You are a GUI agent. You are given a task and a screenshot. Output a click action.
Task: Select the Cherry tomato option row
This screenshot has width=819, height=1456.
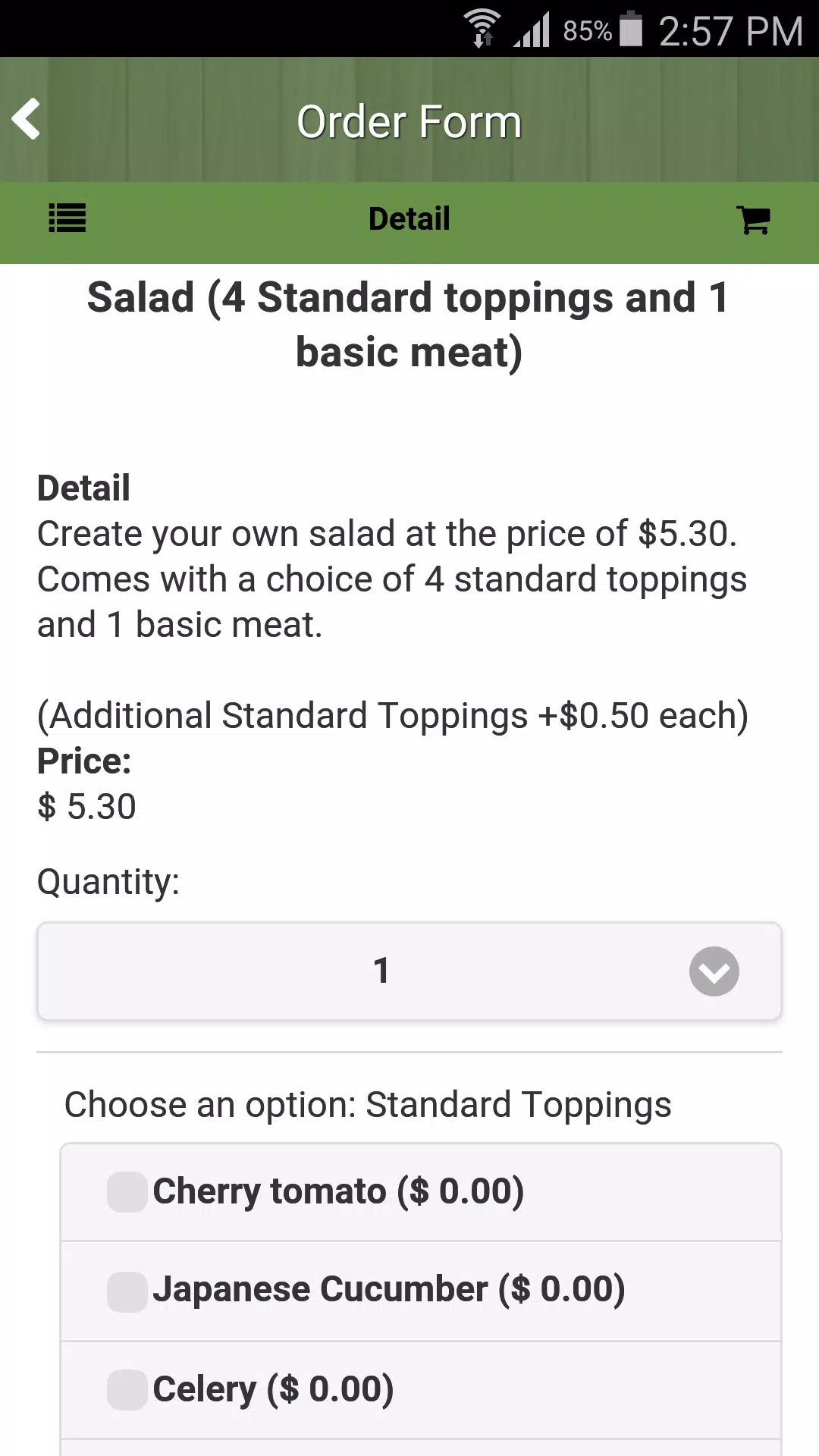click(421, 1192)
